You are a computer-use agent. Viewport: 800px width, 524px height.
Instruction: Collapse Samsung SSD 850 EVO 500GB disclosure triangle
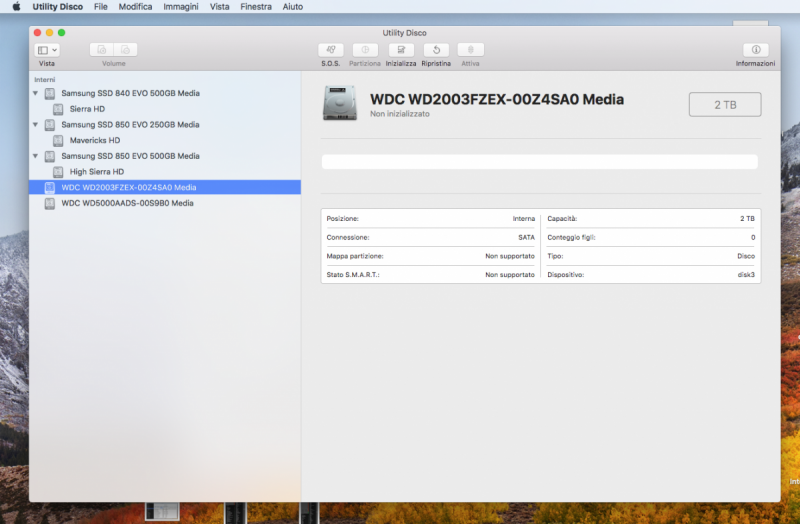coord(35,156)
